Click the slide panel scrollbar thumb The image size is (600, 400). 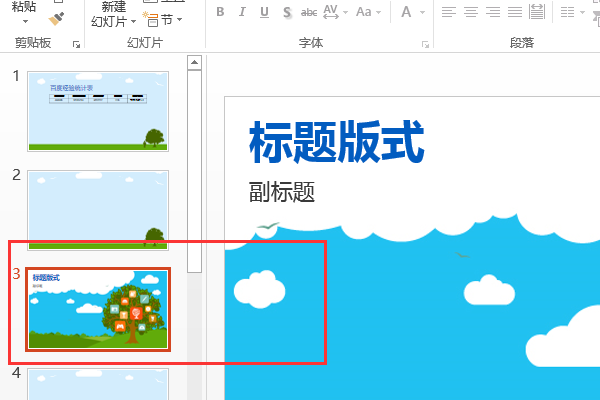194,171
